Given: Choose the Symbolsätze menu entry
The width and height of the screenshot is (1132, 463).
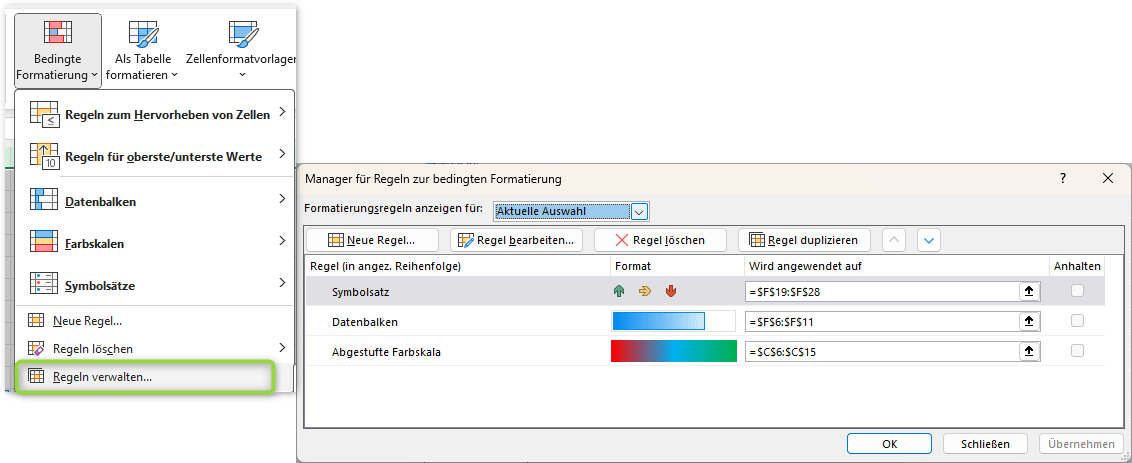Looking at the screenshot, I should [154, 285].
